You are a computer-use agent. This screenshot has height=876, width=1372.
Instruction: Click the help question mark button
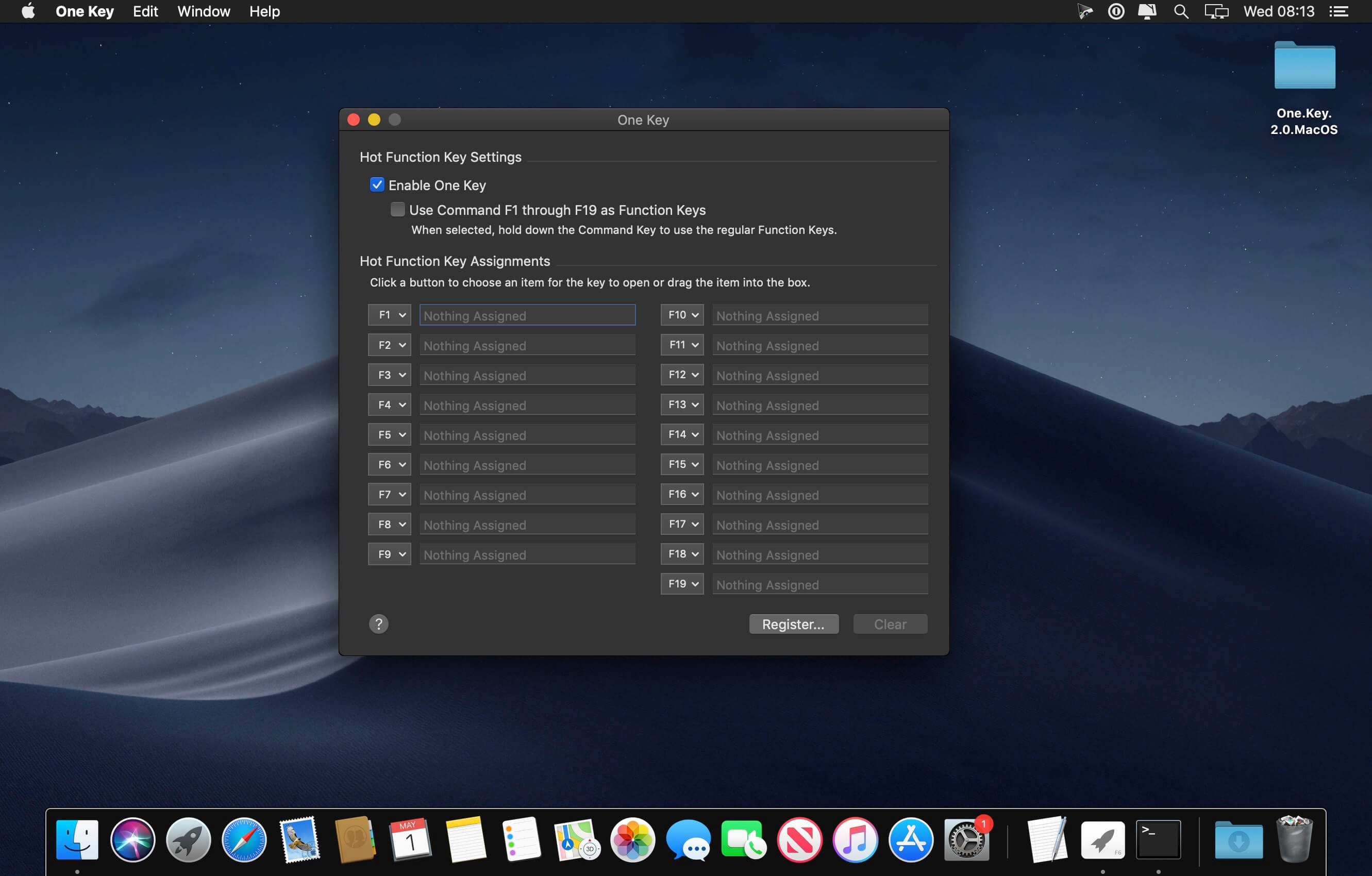(x=378, y=624)
